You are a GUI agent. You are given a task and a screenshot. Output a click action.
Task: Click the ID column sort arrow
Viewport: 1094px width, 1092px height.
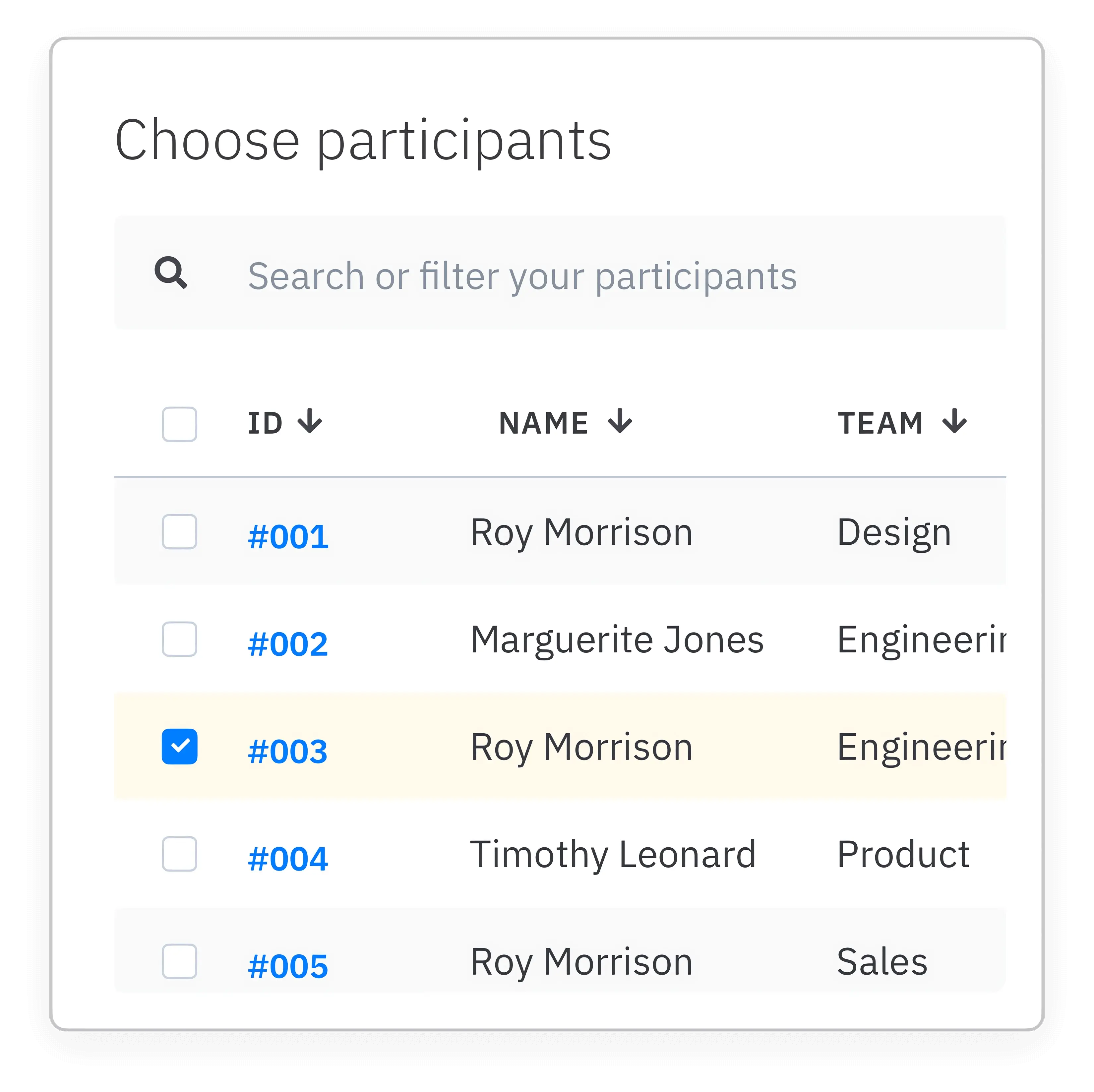(310, 421)
